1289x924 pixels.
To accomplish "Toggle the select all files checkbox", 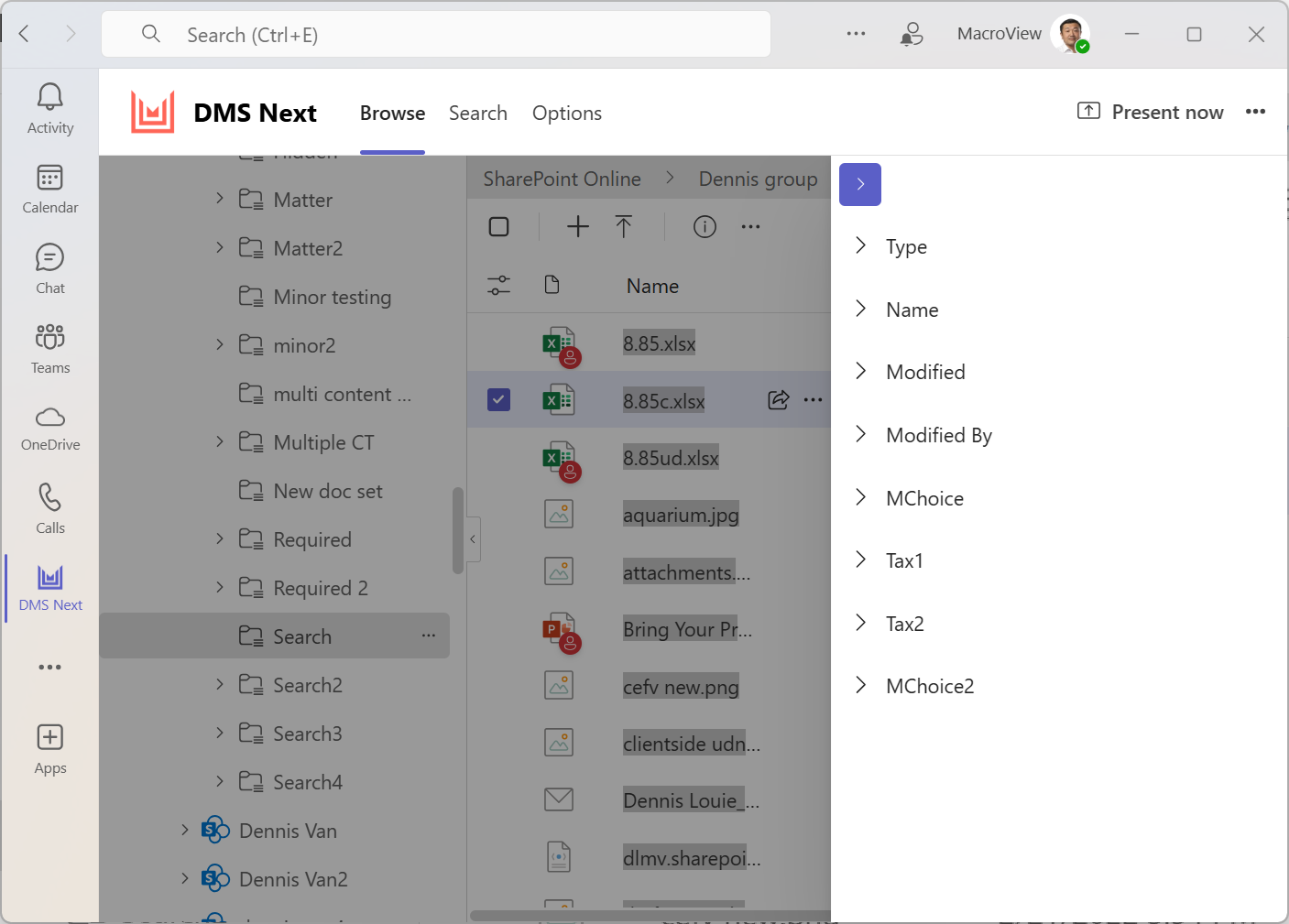I will [498, 226].
